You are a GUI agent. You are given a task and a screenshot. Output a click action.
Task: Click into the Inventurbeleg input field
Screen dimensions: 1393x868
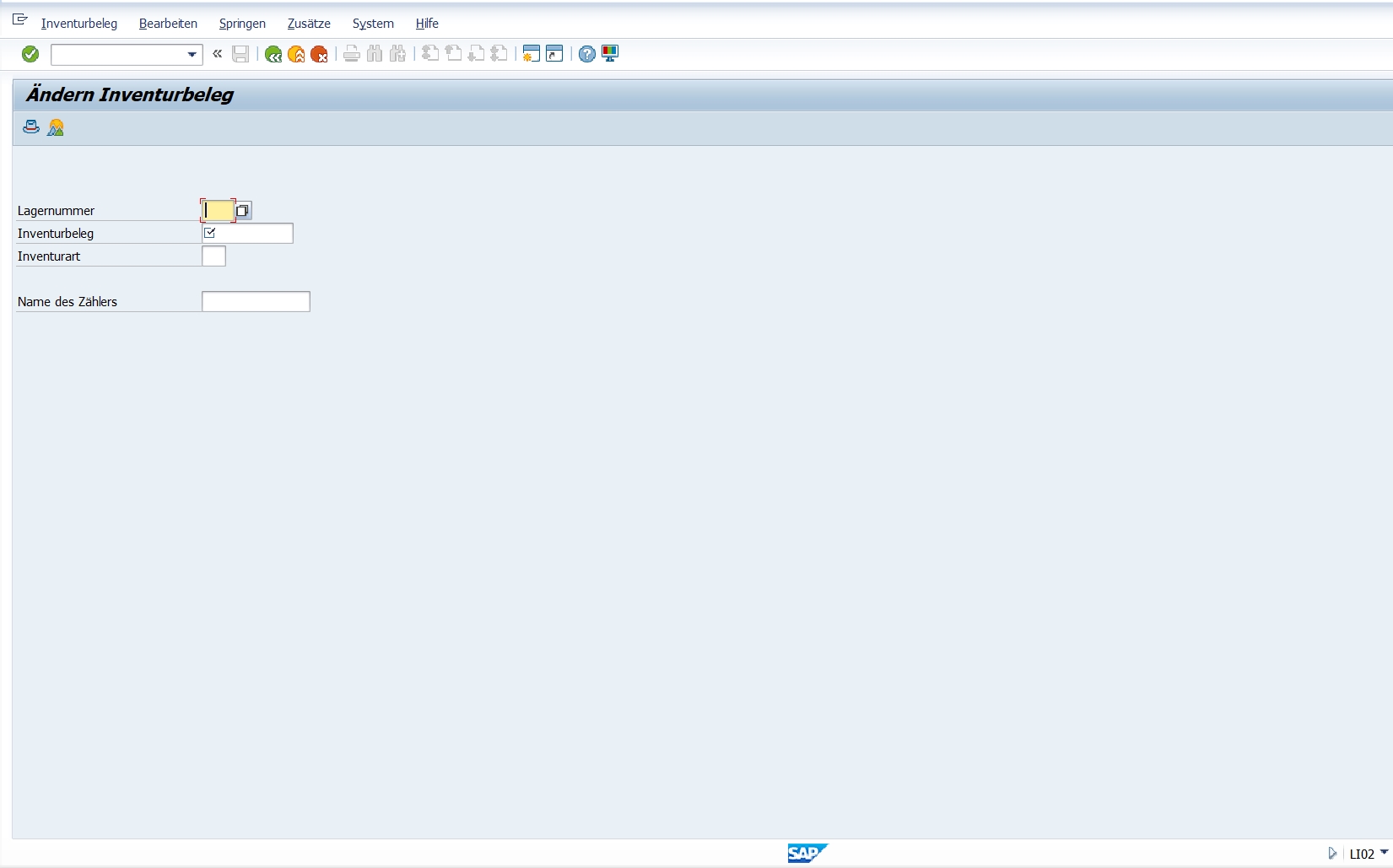pyautogui.click(x=247, y=233)
